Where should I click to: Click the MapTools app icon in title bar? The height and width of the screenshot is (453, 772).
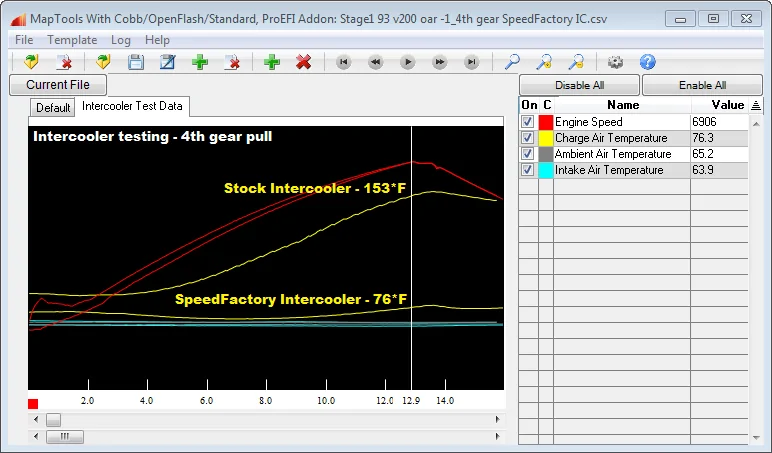(x=18, y=19)
